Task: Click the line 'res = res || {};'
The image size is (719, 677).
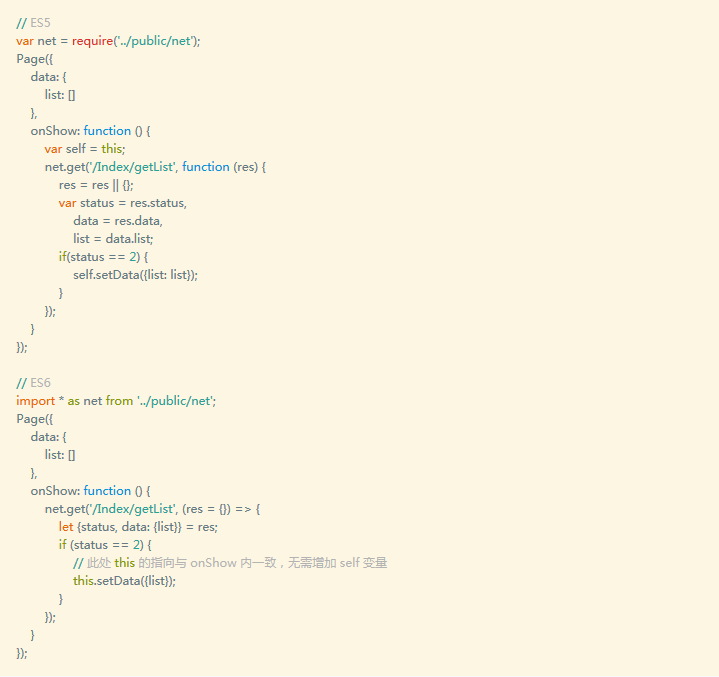Action: coord(96,185)
